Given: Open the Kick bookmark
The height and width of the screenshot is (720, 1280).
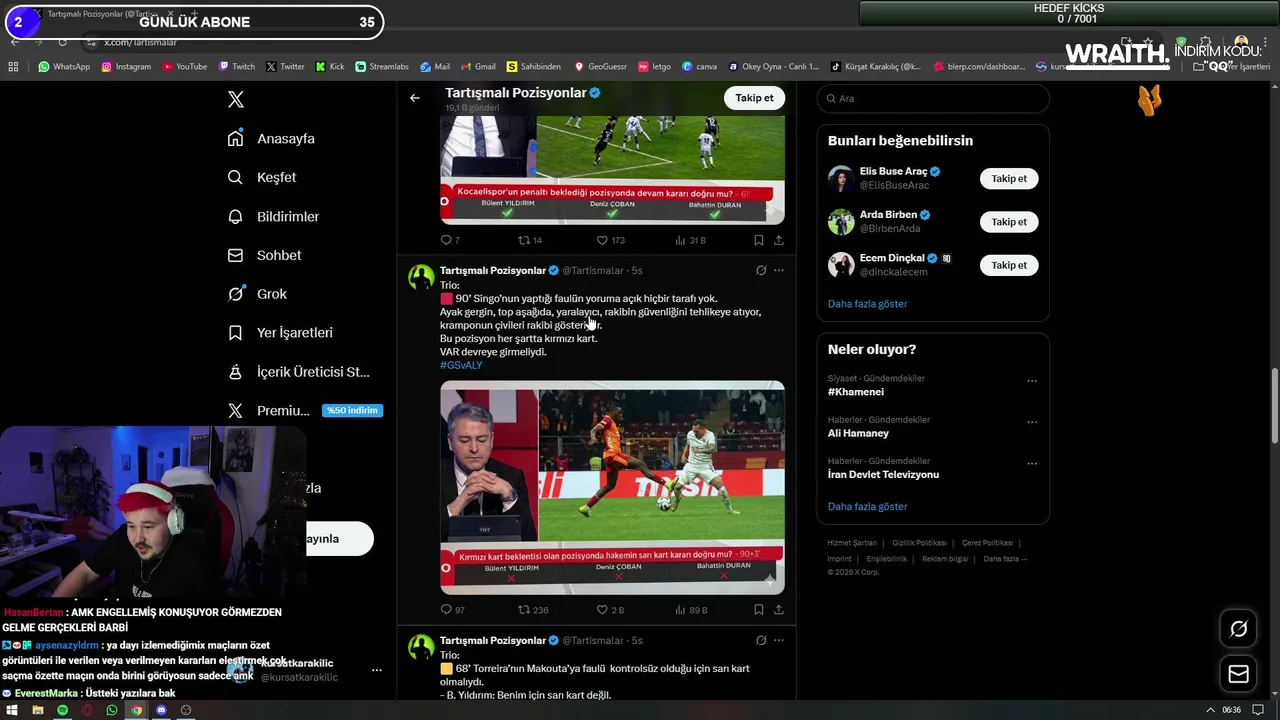Looking at the screenshot, I should [x=329, y=67].
